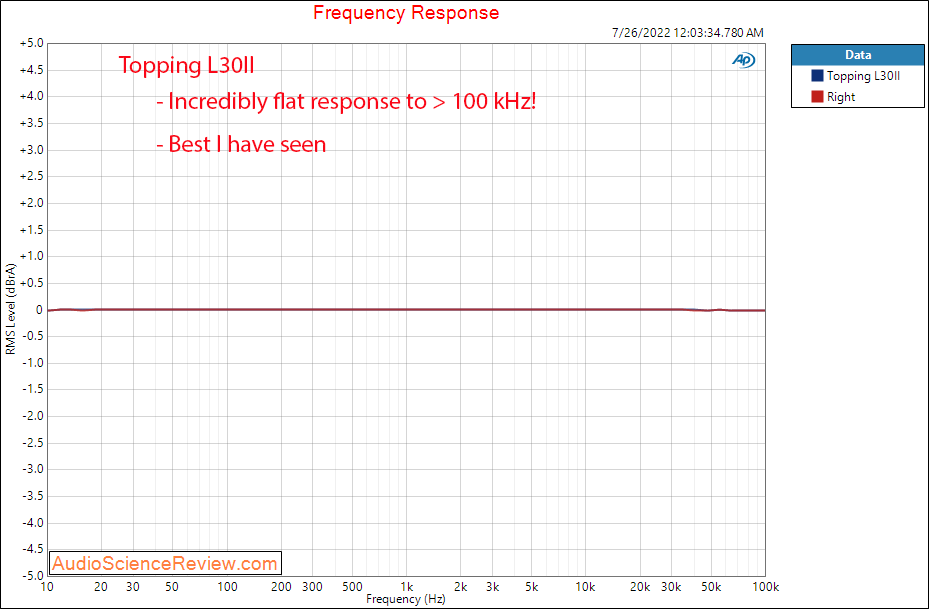Click the '100k' frequency axis tick label
The width and height of the screenshot is (929, 609).
click(x=765, y=587)
